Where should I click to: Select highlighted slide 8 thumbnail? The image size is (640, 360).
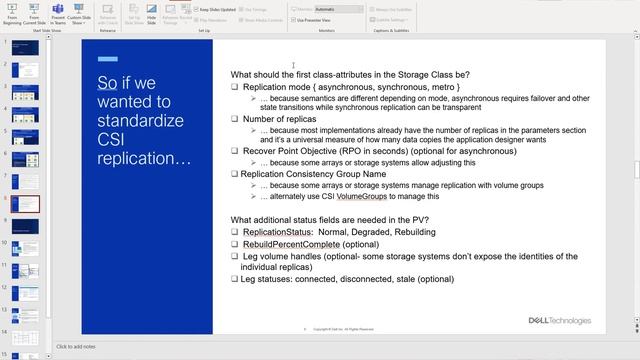(25, 204)
